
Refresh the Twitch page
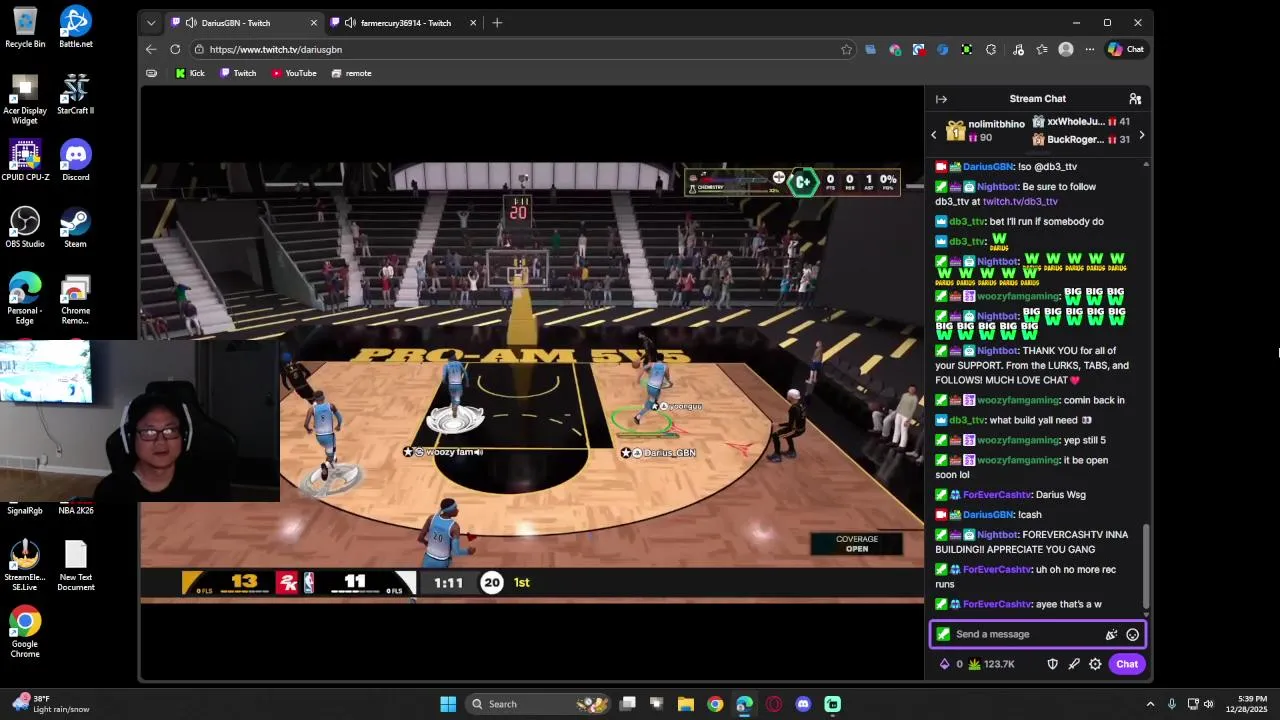(175, 49)
